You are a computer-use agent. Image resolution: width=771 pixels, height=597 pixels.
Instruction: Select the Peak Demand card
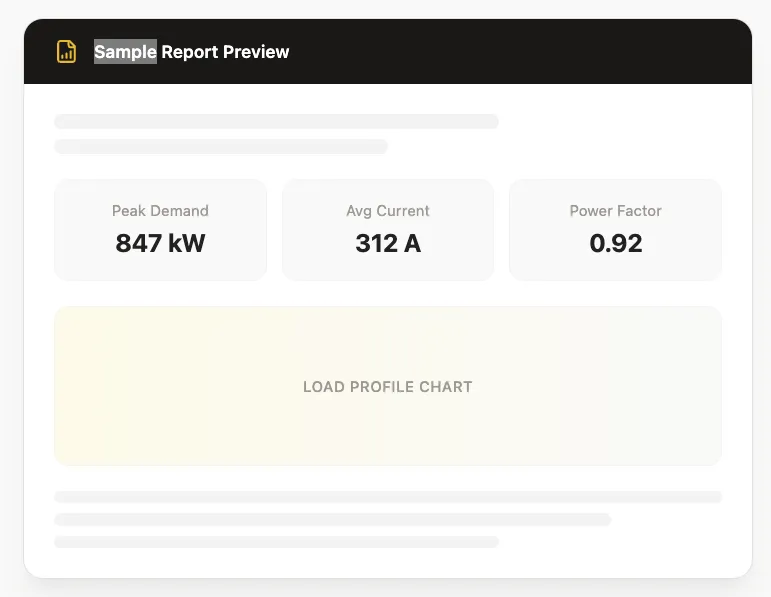coord(160,230)
